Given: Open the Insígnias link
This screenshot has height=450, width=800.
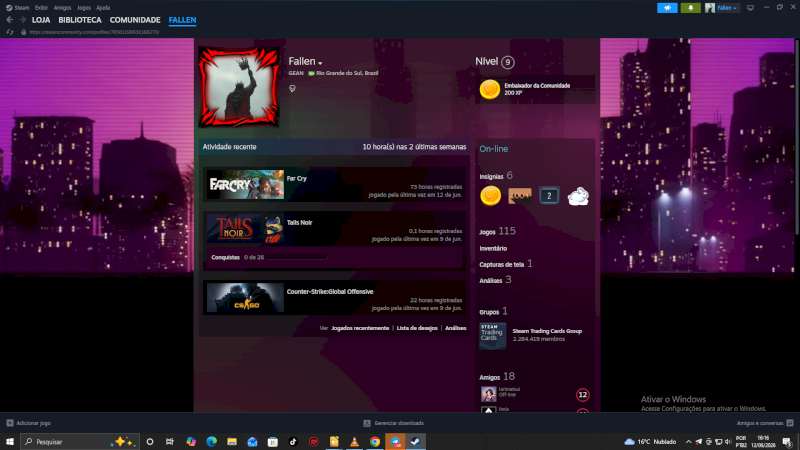Looking at the screenshot, I should pyautogui.click(x=491, y=177).
